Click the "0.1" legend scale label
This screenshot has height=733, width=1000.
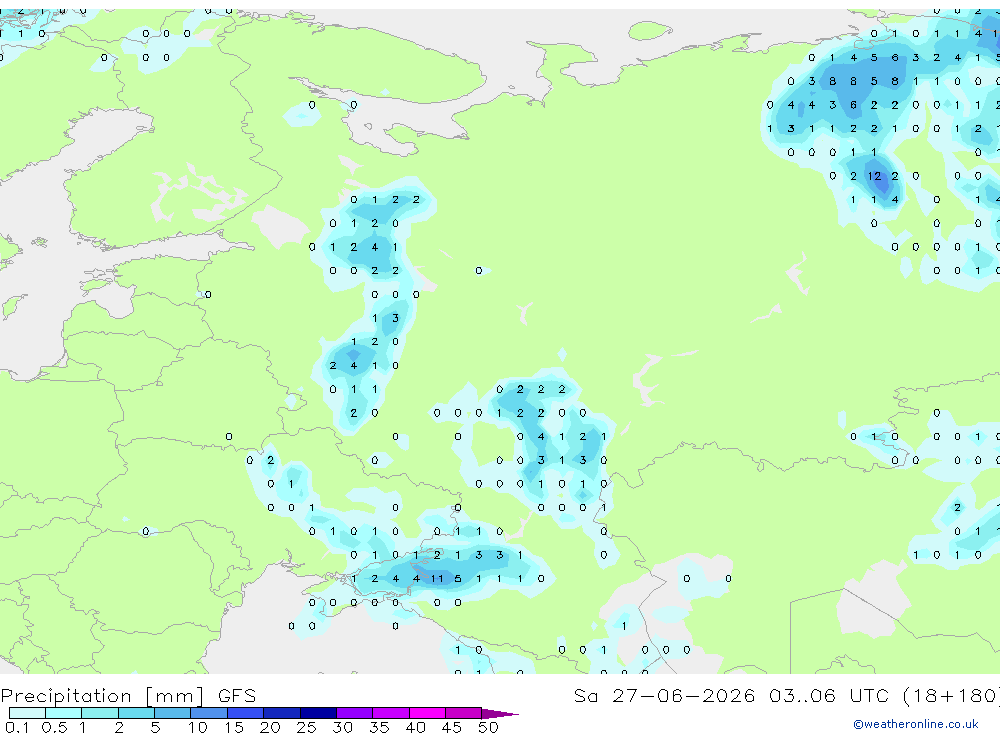point(17,727)
